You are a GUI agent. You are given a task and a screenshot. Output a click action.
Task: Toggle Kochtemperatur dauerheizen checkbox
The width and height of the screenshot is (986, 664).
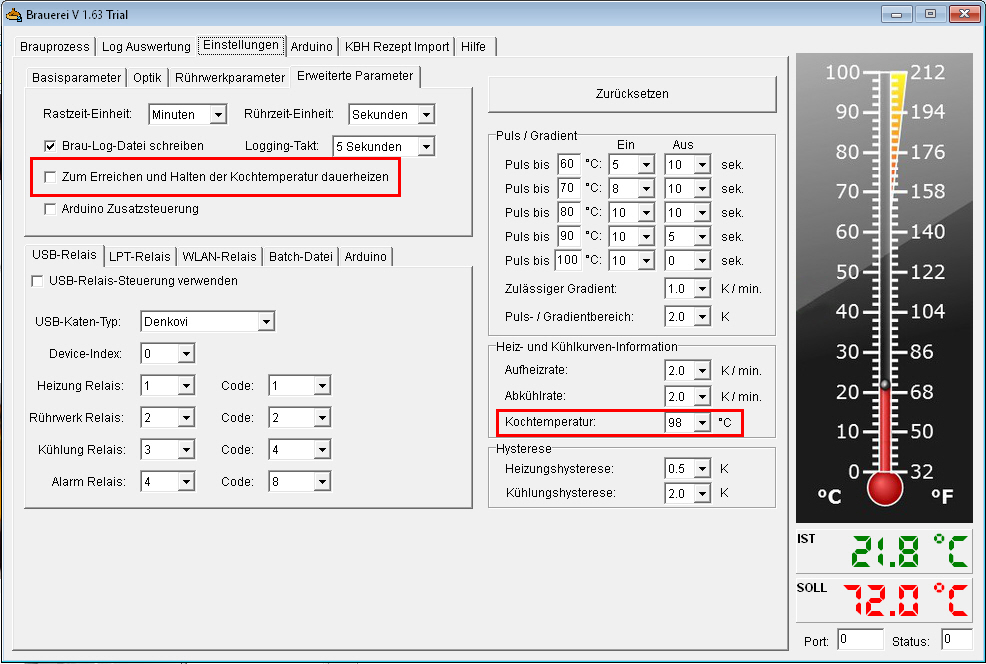pos(50,177)
